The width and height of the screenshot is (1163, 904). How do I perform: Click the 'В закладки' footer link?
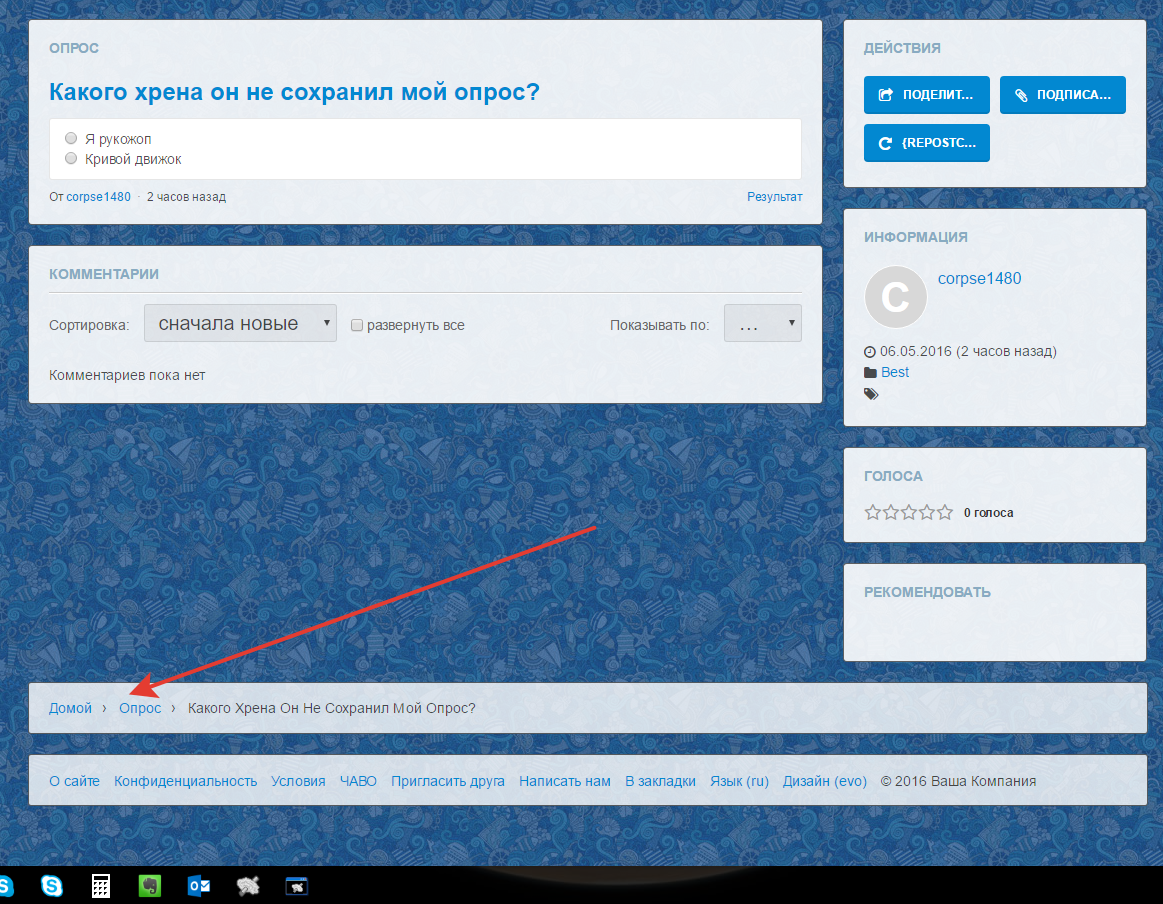tap(660, 781)
